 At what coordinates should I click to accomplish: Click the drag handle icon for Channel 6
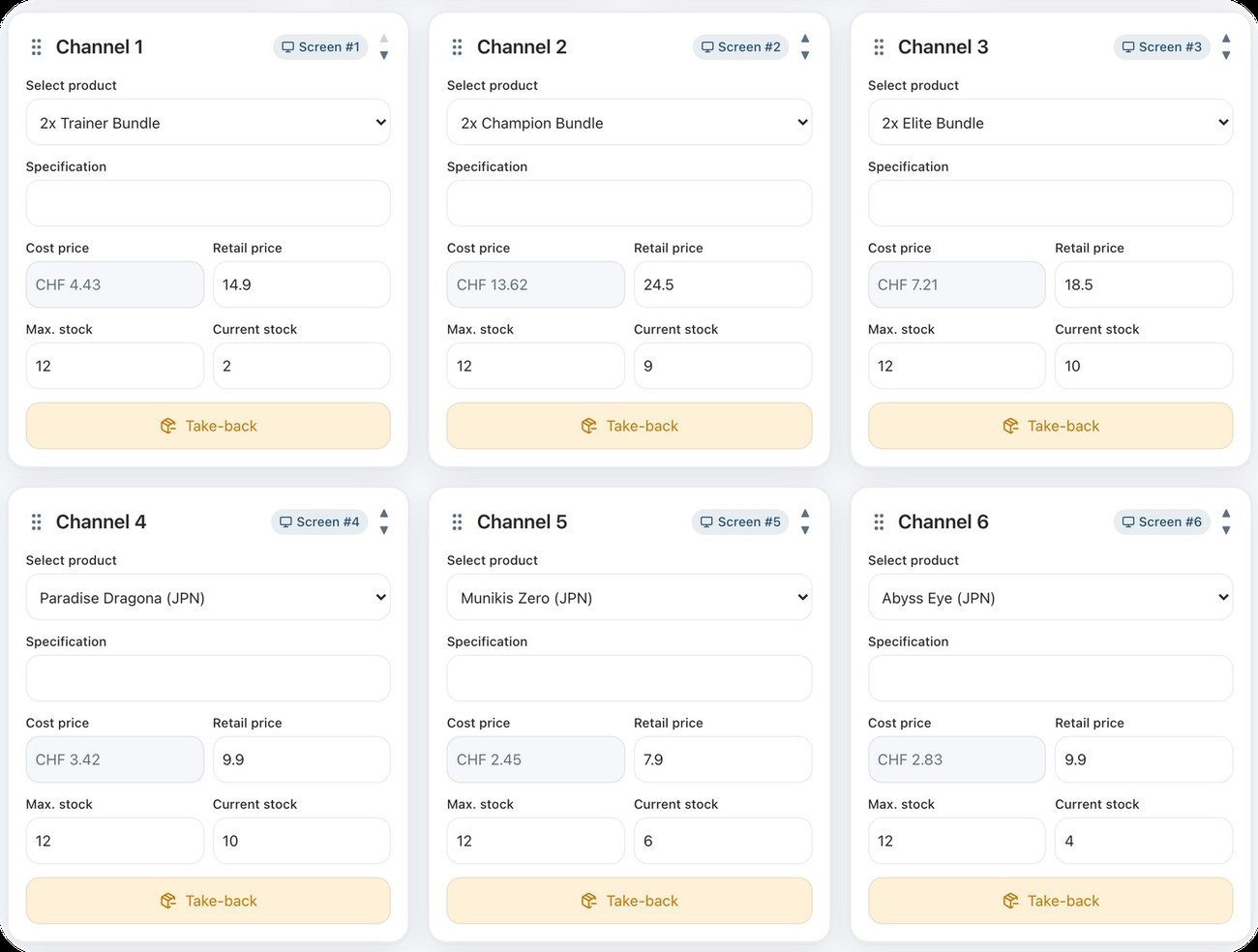tap(879, 521)
